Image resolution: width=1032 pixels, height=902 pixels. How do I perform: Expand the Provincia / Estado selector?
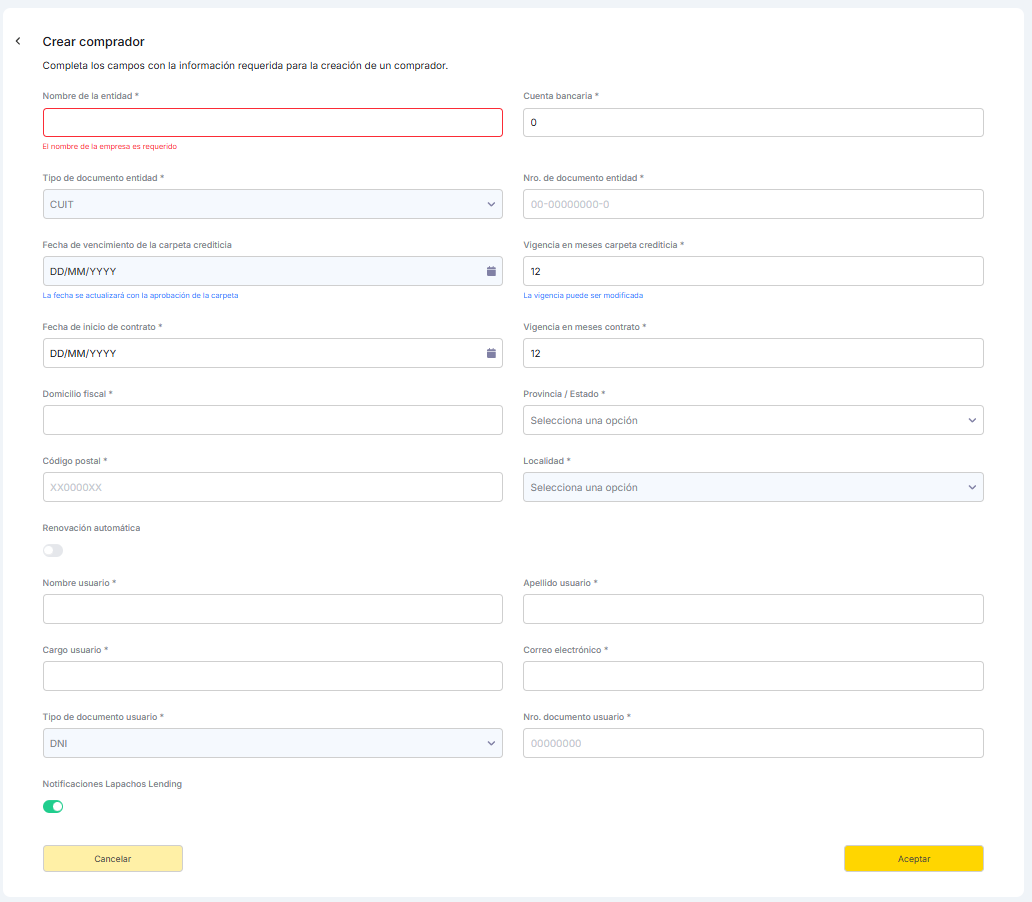pyautogui.click(x=752, y=420)
